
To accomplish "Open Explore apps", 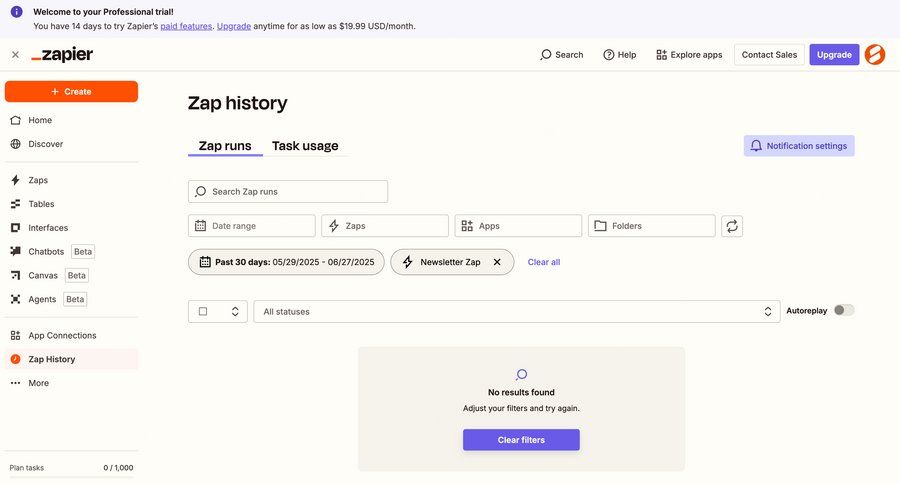I will point(689,55).
